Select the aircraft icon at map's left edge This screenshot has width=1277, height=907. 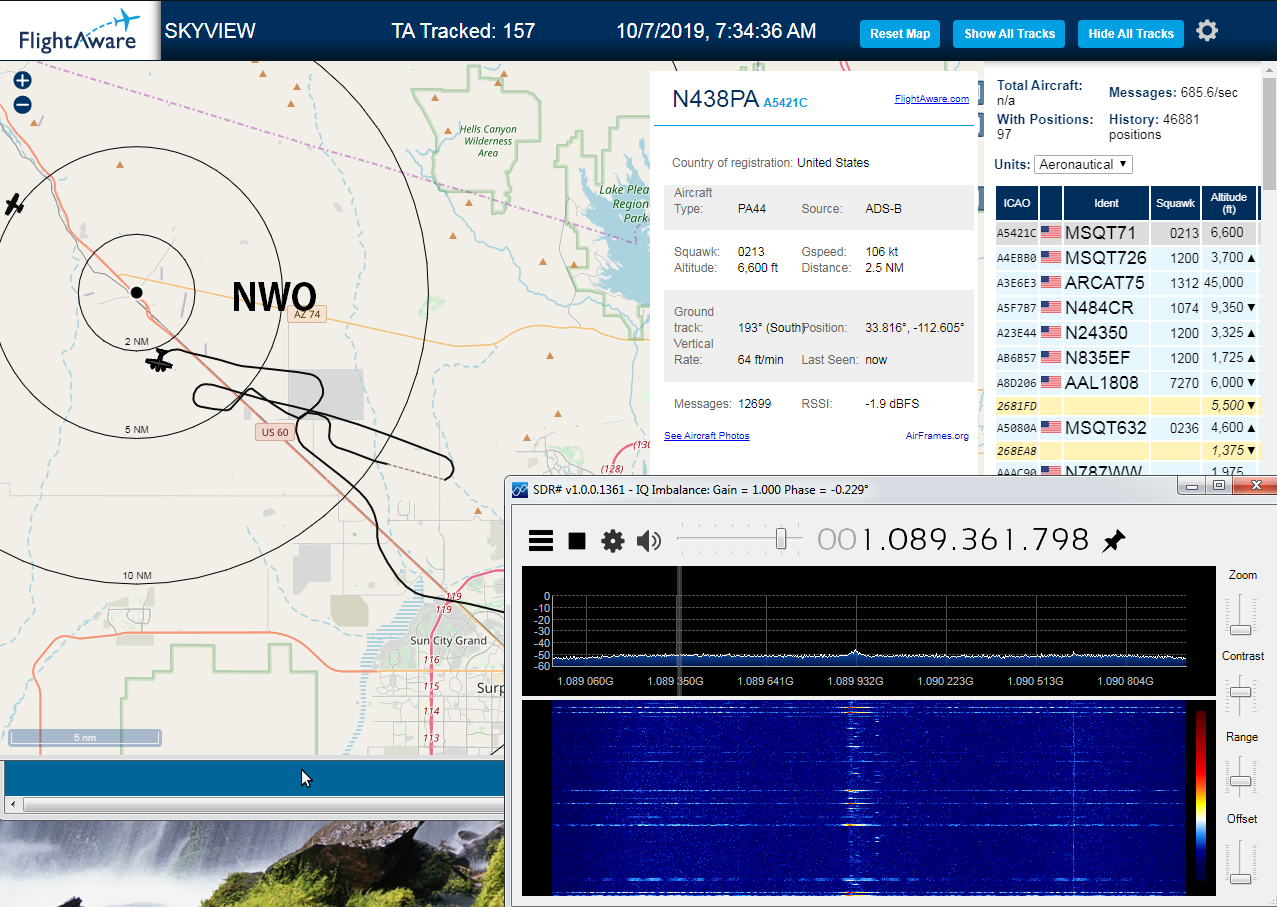coord(13,204)
